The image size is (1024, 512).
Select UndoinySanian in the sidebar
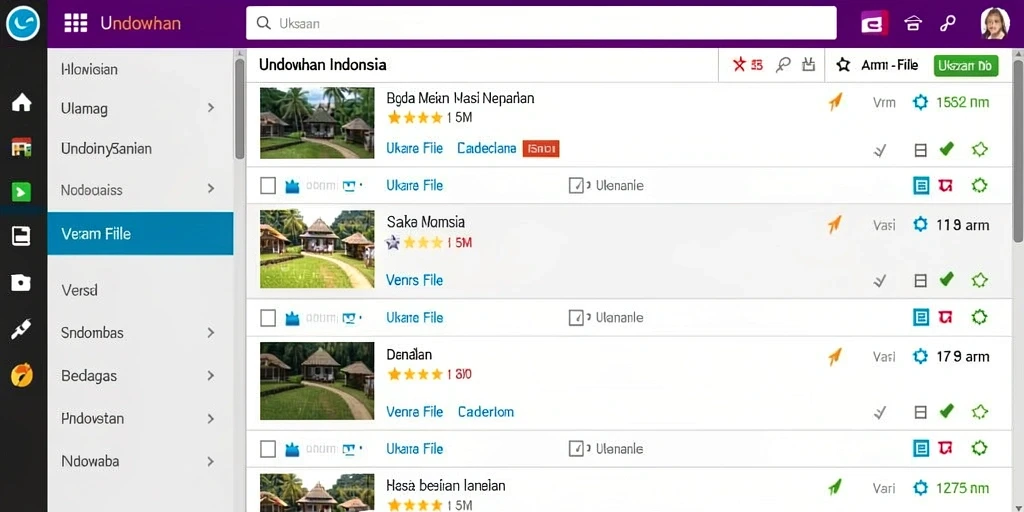tap(106, 149)
